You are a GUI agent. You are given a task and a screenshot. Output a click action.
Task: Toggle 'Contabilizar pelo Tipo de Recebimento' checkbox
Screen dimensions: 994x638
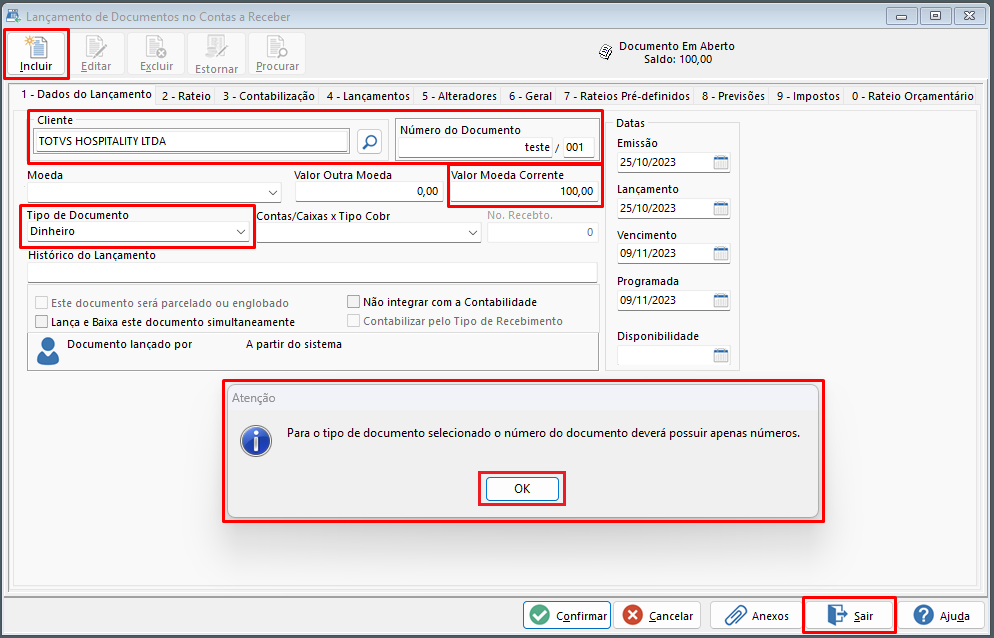[x=353, y=320]
